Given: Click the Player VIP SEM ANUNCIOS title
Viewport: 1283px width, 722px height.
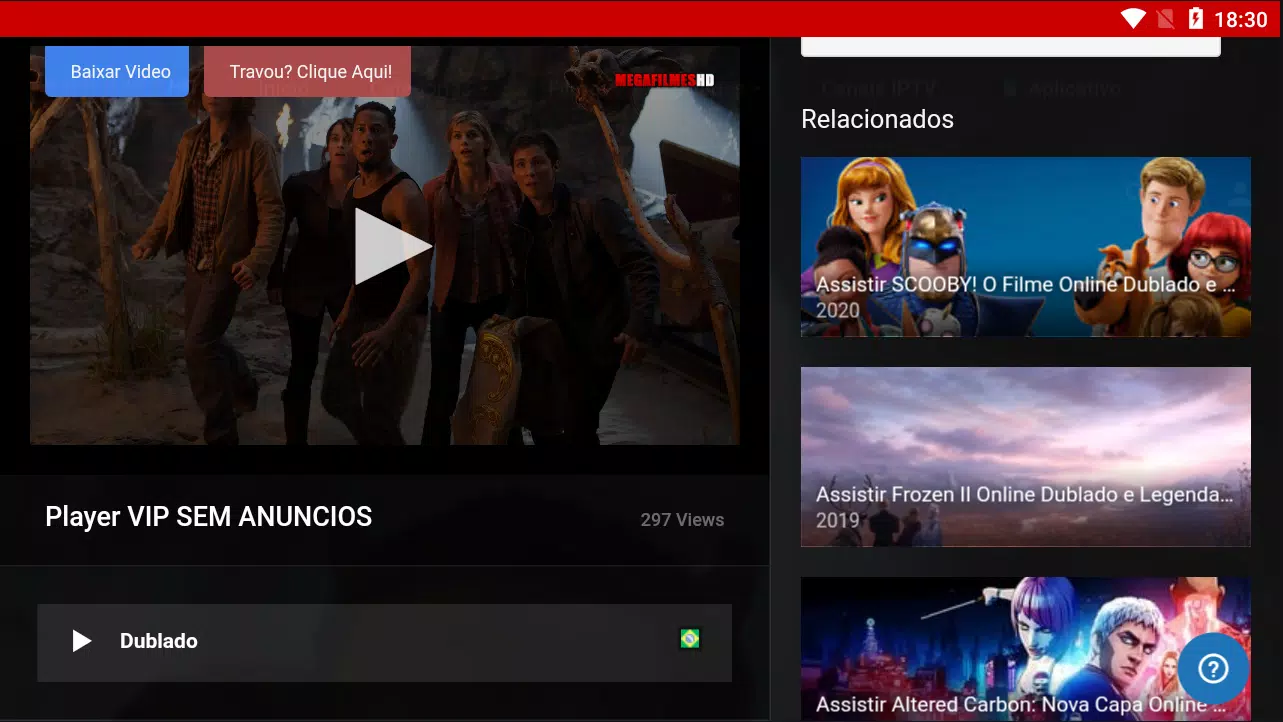Looking at the screenshot, I should coord(209,516).
